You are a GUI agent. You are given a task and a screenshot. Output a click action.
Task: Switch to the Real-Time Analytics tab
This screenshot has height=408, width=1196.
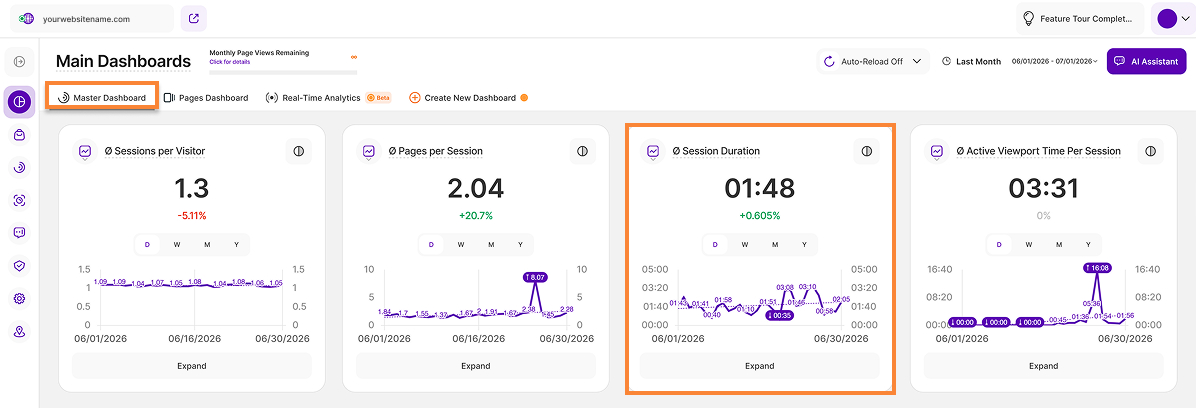[328, 98]
